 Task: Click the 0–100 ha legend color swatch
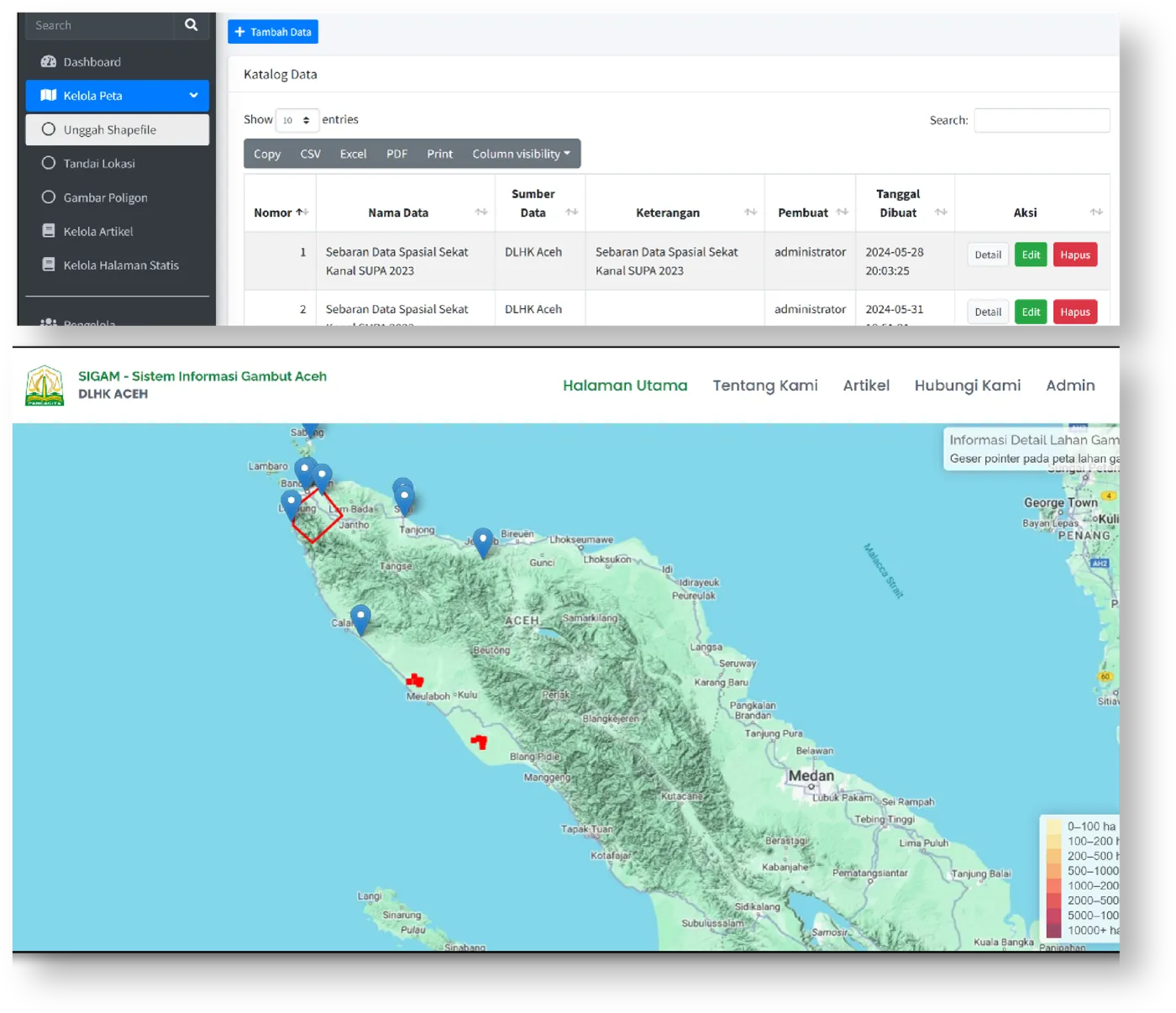pyautogui.click(x=1053, y=827)
